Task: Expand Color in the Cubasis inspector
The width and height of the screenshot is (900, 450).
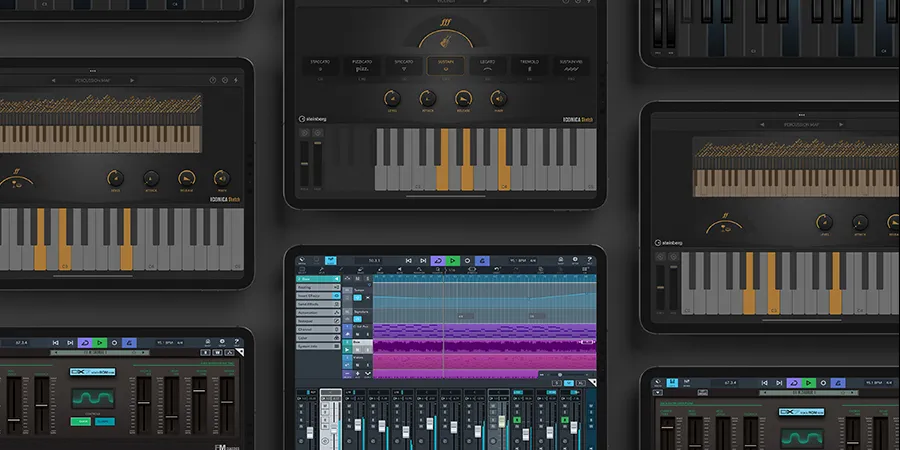Action: (319, 338)
